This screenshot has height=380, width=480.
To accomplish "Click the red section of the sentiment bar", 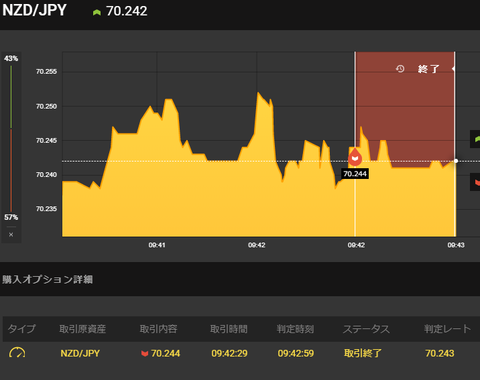I will click(x=11, y=170).
